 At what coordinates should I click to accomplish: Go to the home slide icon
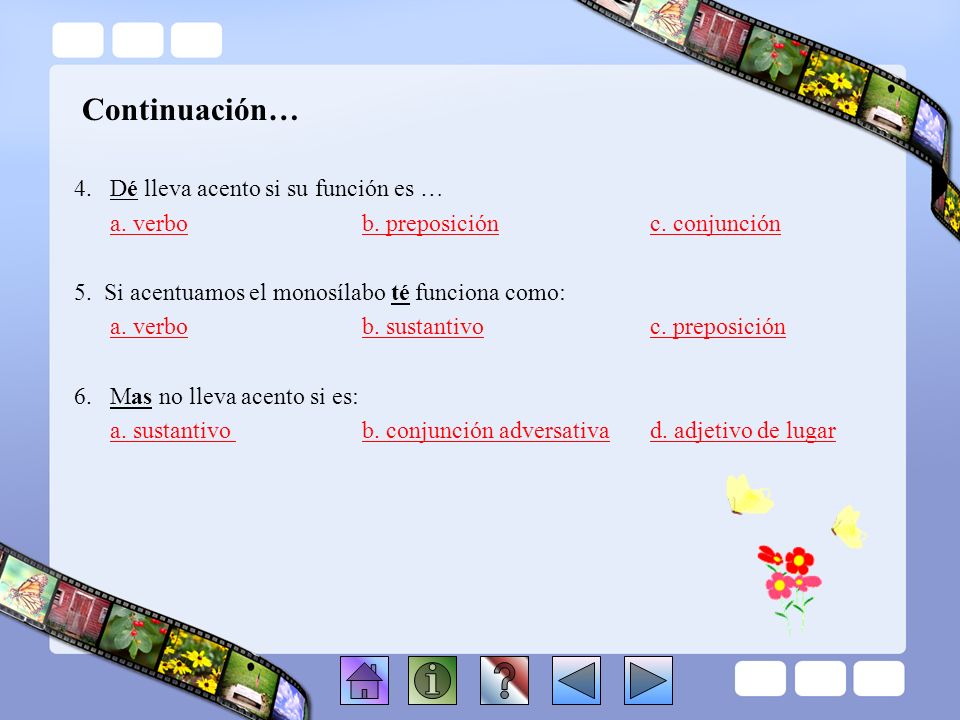(364, 680)
